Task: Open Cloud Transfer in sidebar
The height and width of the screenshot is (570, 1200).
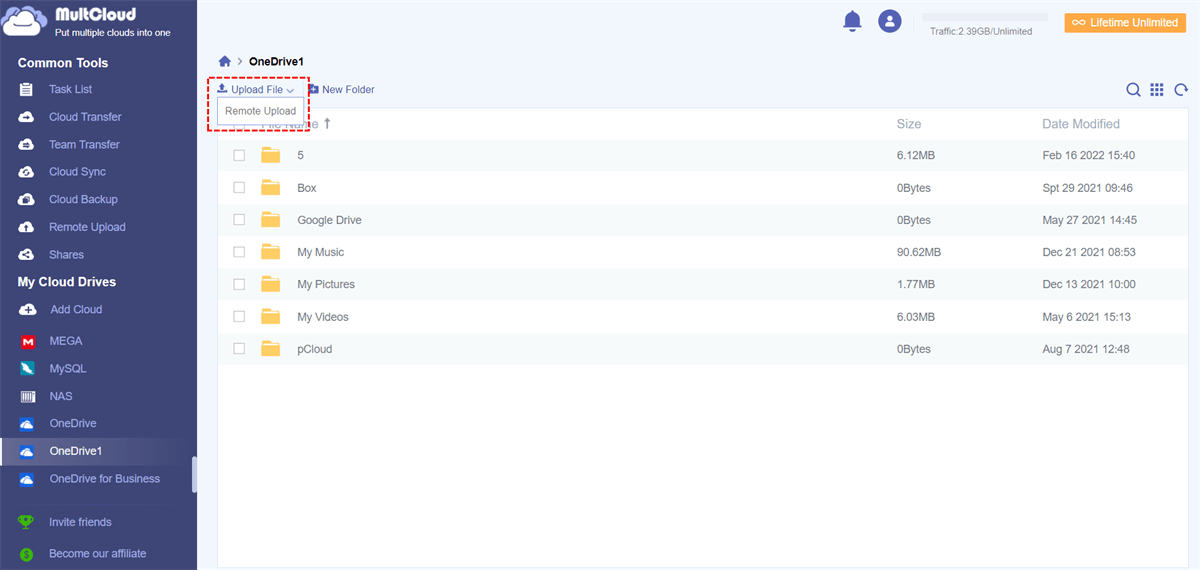Action: click(x=85, y=117)
